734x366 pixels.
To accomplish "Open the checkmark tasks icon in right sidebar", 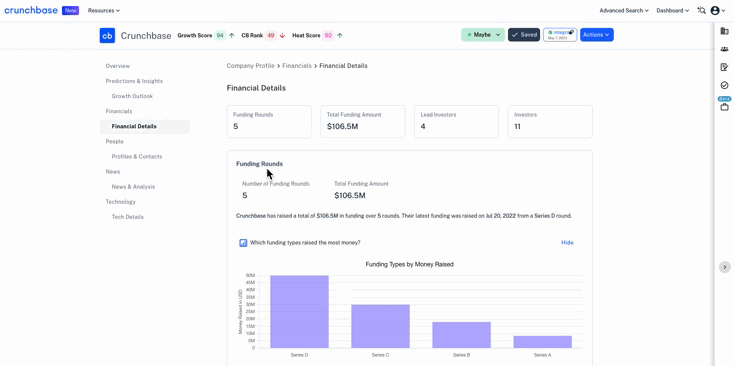I will pos(724,85).
